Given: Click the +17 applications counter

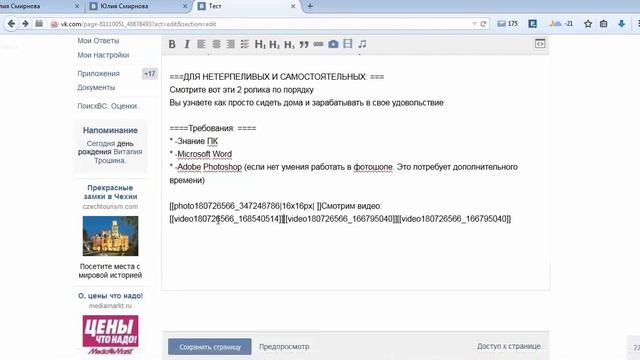Looking at the screenshot, I should point(149,73).
